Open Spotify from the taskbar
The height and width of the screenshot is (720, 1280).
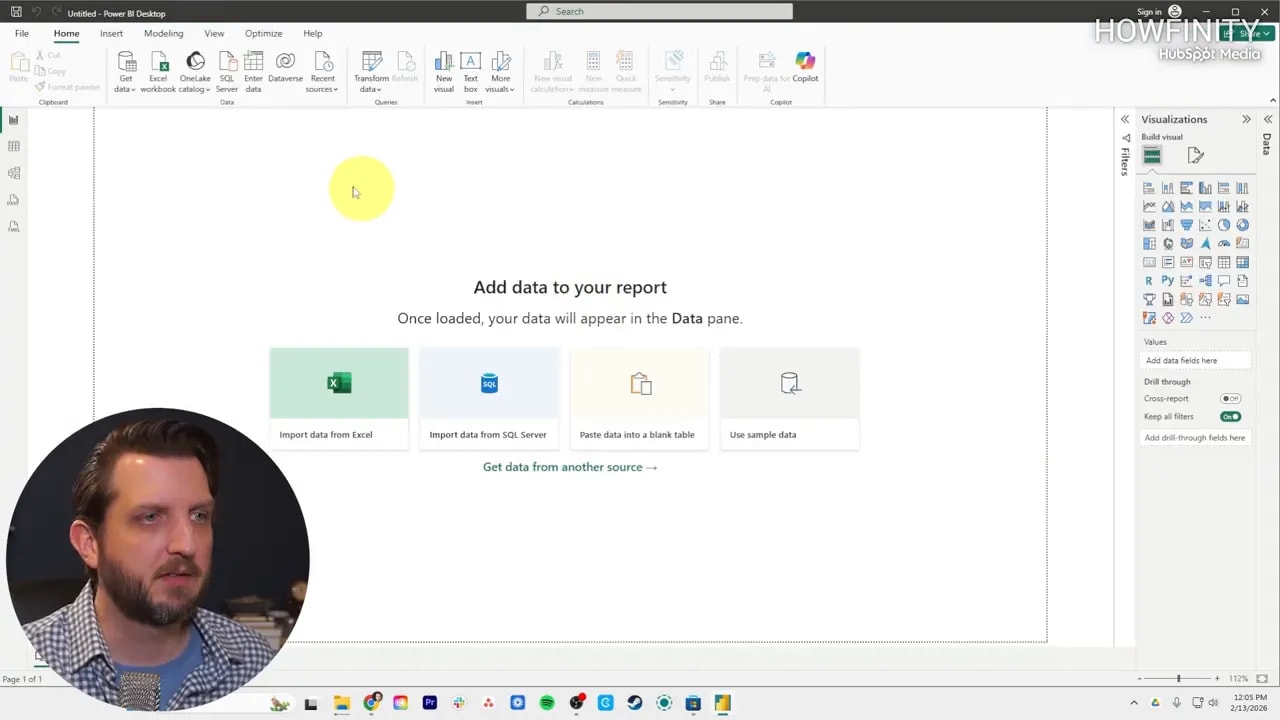547,703
